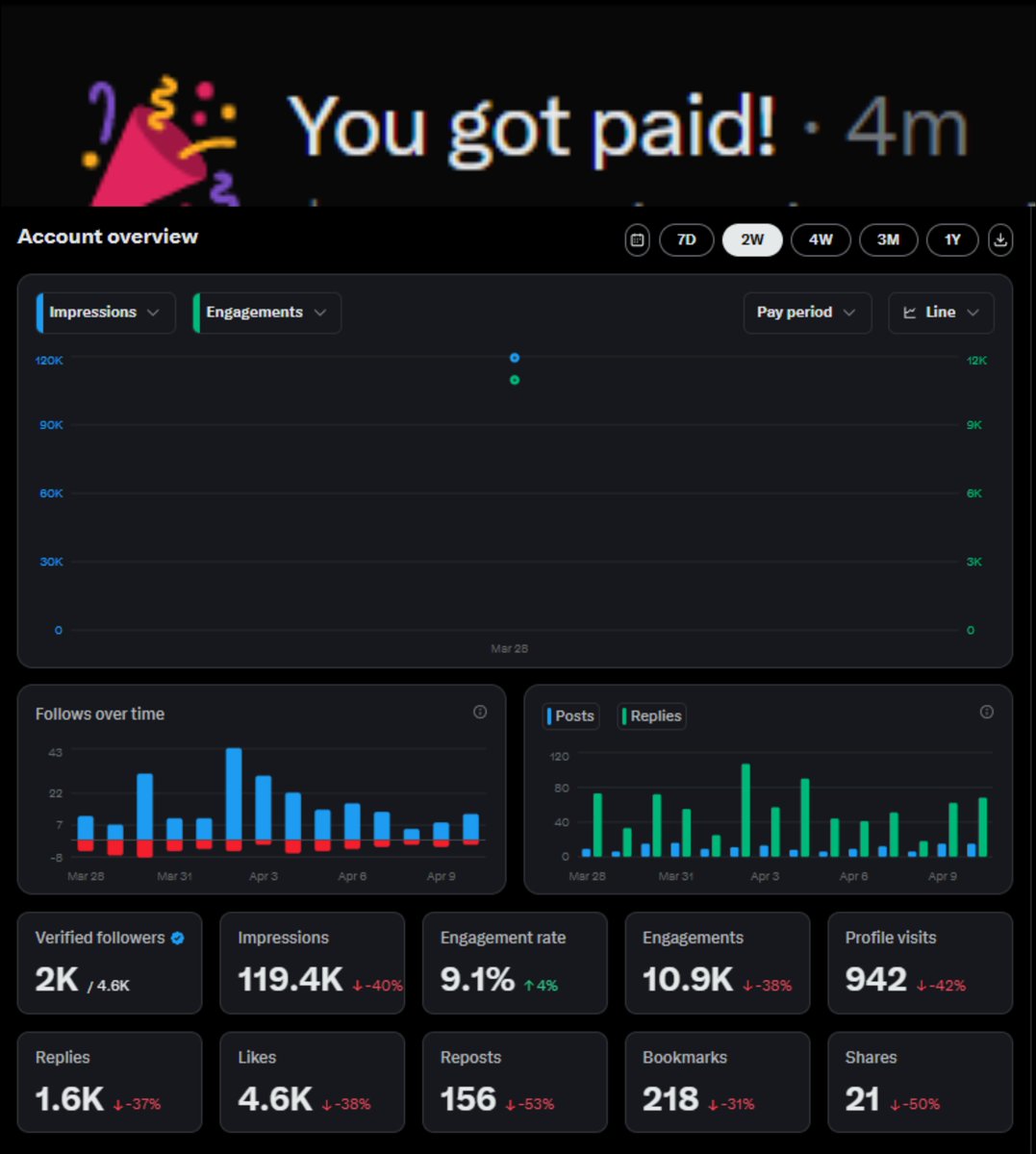Open the Verified followers card
This screenshot has height=1154, width=1036.
tap(110, 963)
